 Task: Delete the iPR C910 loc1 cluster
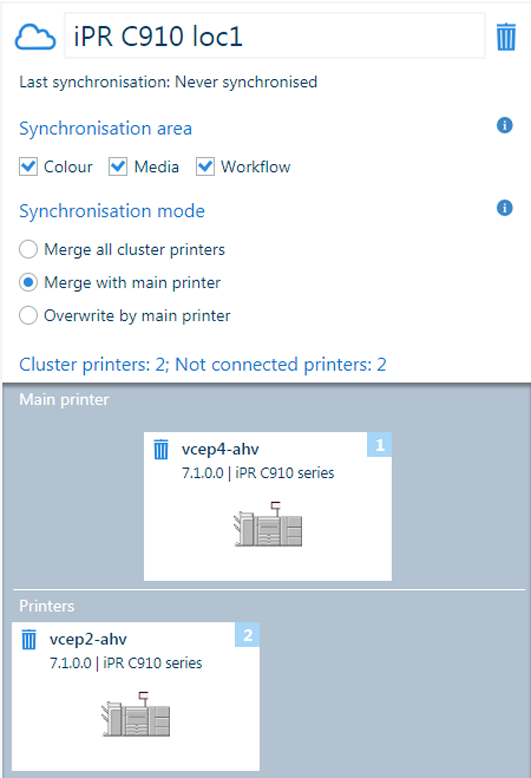[506, 37]
